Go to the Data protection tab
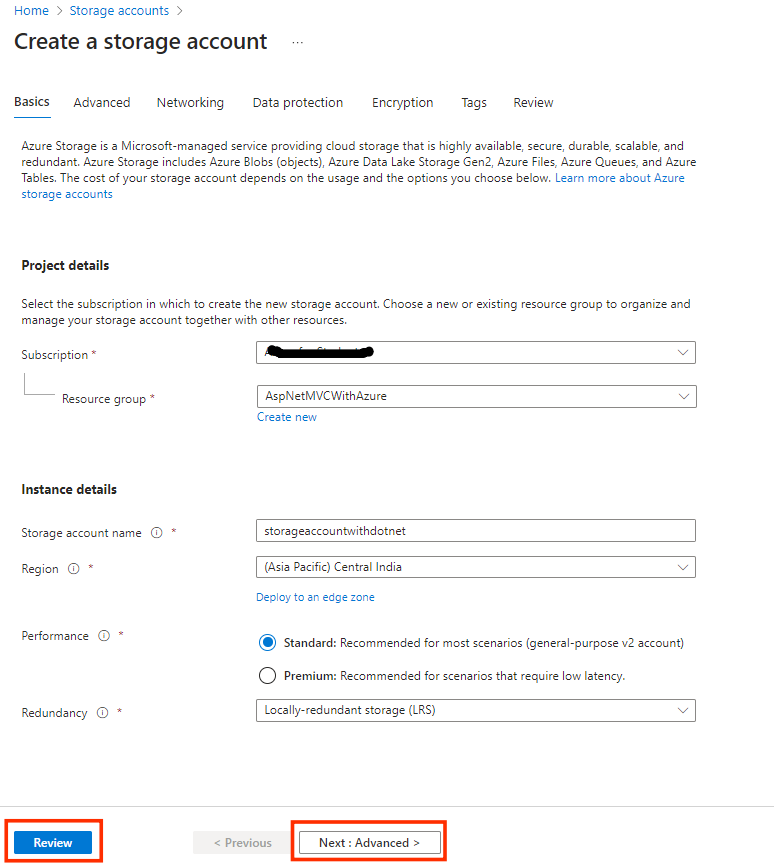 (298, 102)
